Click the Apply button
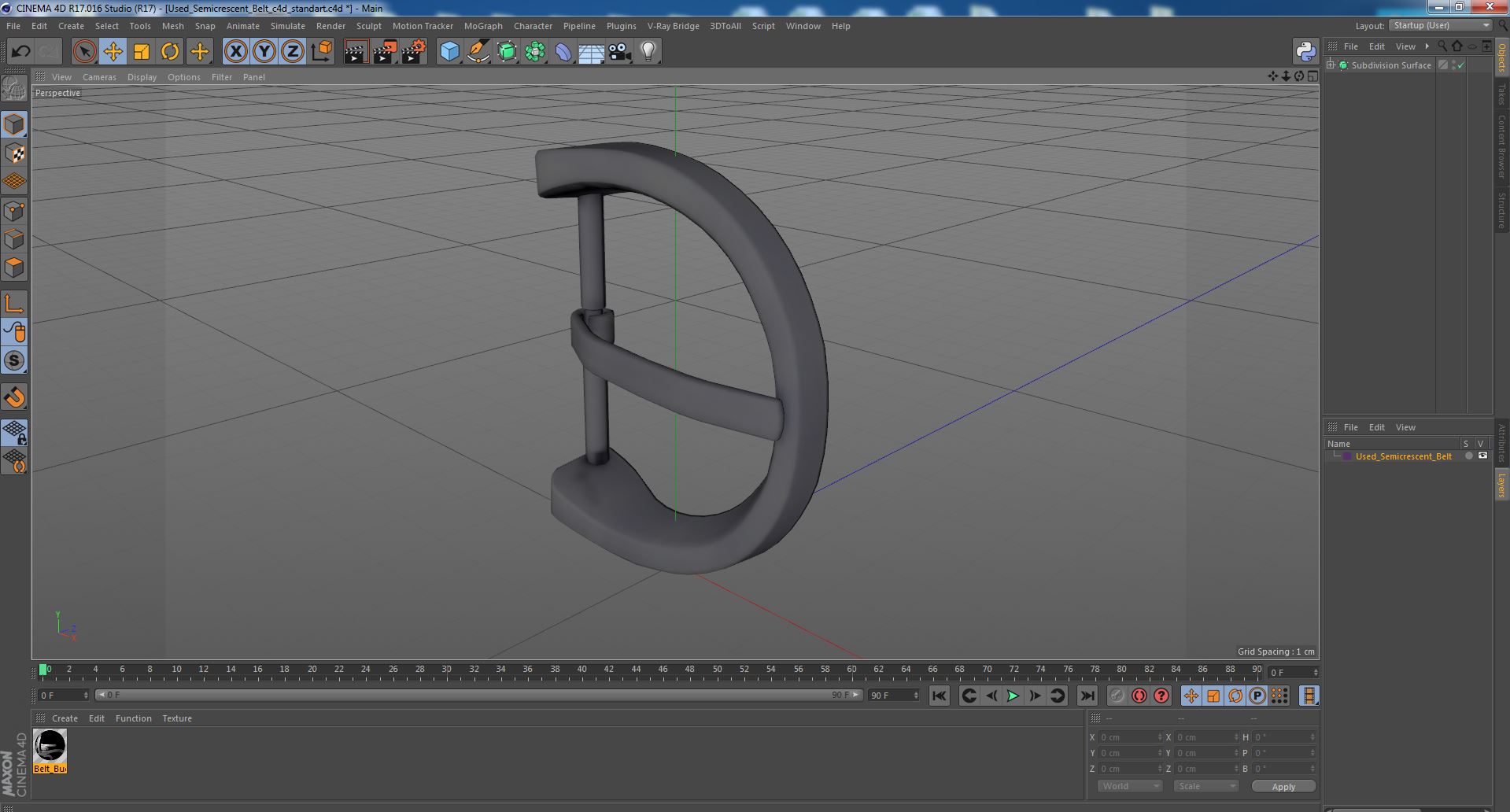Image resolution: width=1510 pixels, height=812 pixels. 1283,786
